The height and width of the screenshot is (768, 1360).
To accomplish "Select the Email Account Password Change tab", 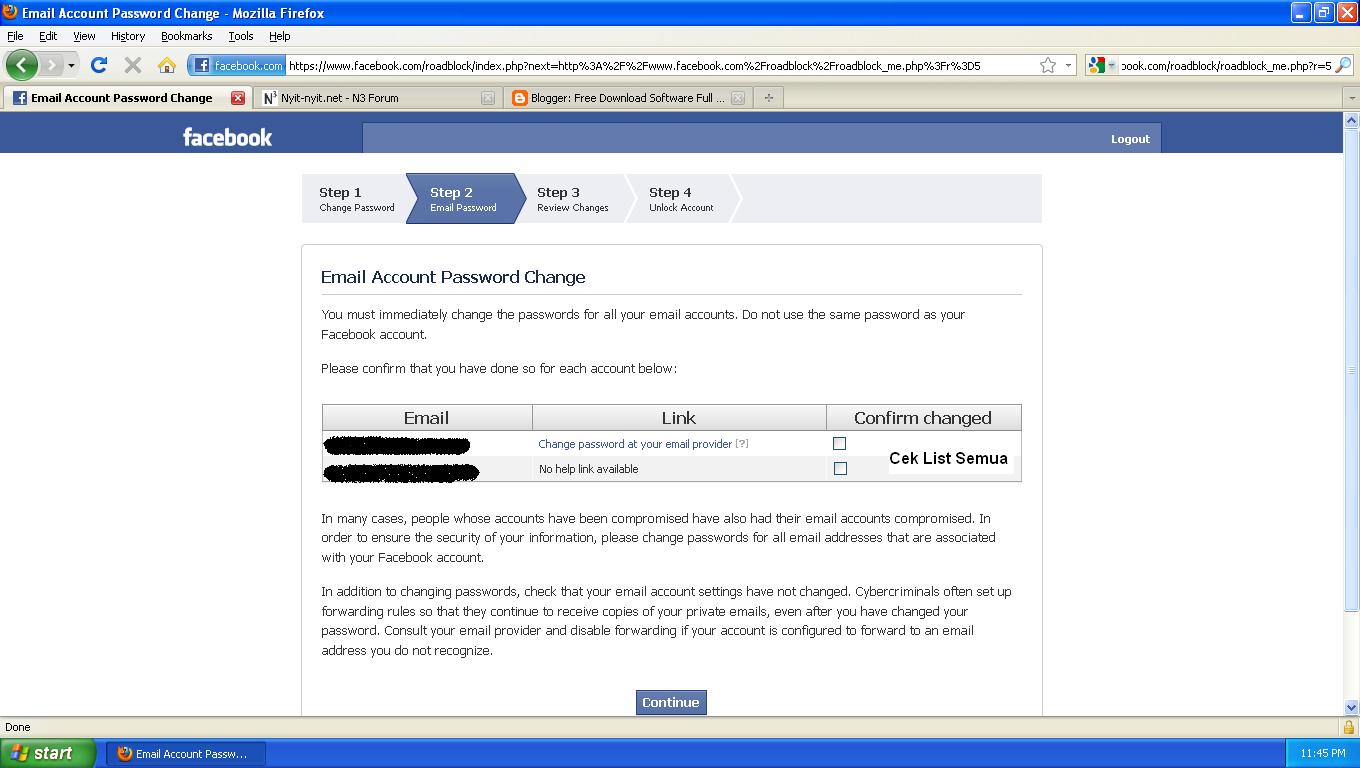I will pos(126,98).
